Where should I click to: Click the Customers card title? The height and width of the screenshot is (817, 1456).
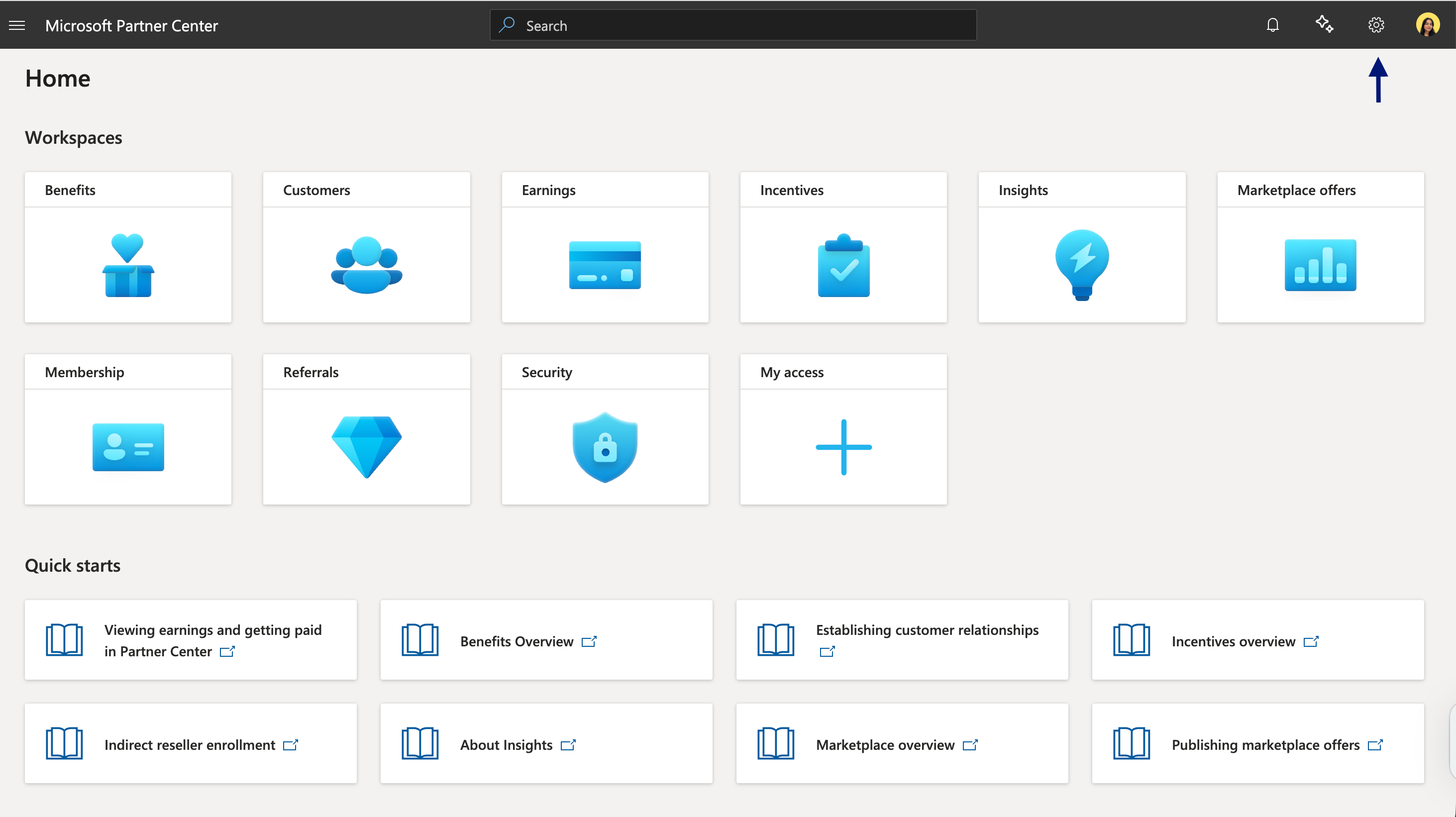tap(316, 191)
